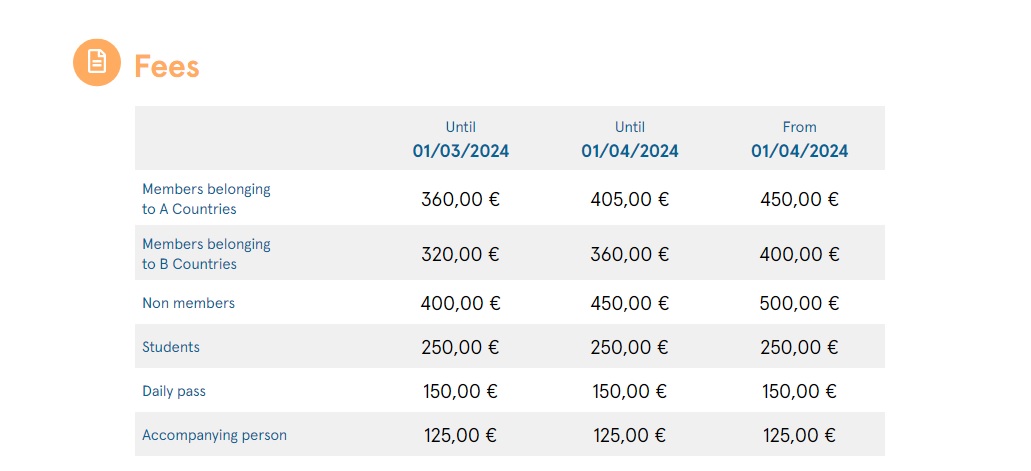The image size is (1031, 471).
Task: Click the Non members row label
Action: tap(188, 303)
